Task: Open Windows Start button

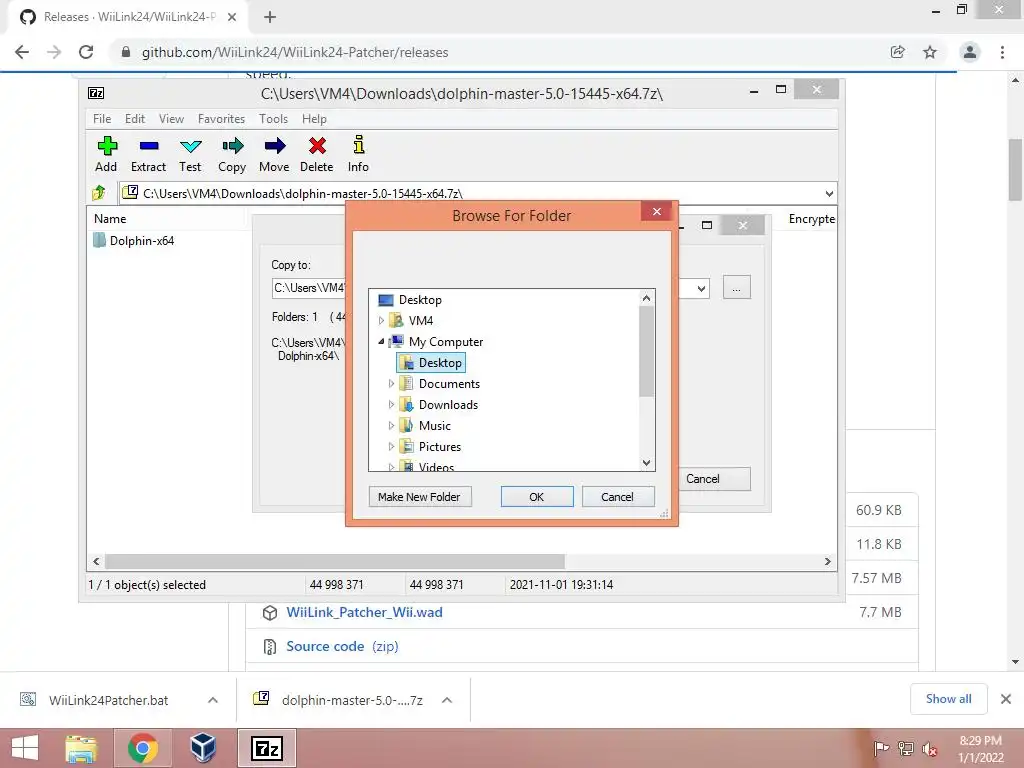Action: click(25, 748)
